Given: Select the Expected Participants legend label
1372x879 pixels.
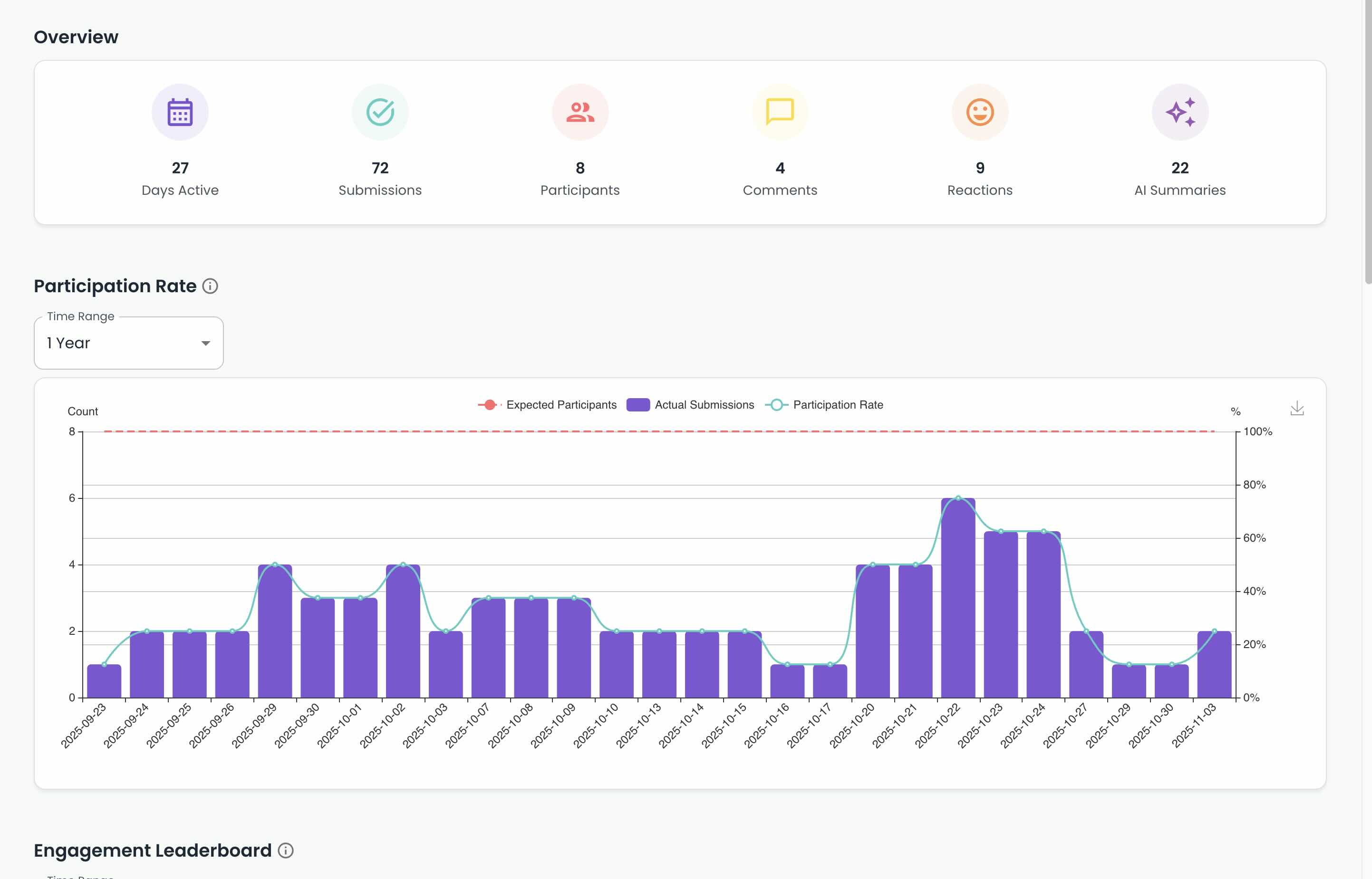Looking at the screenshot, I should click(561, 405).
